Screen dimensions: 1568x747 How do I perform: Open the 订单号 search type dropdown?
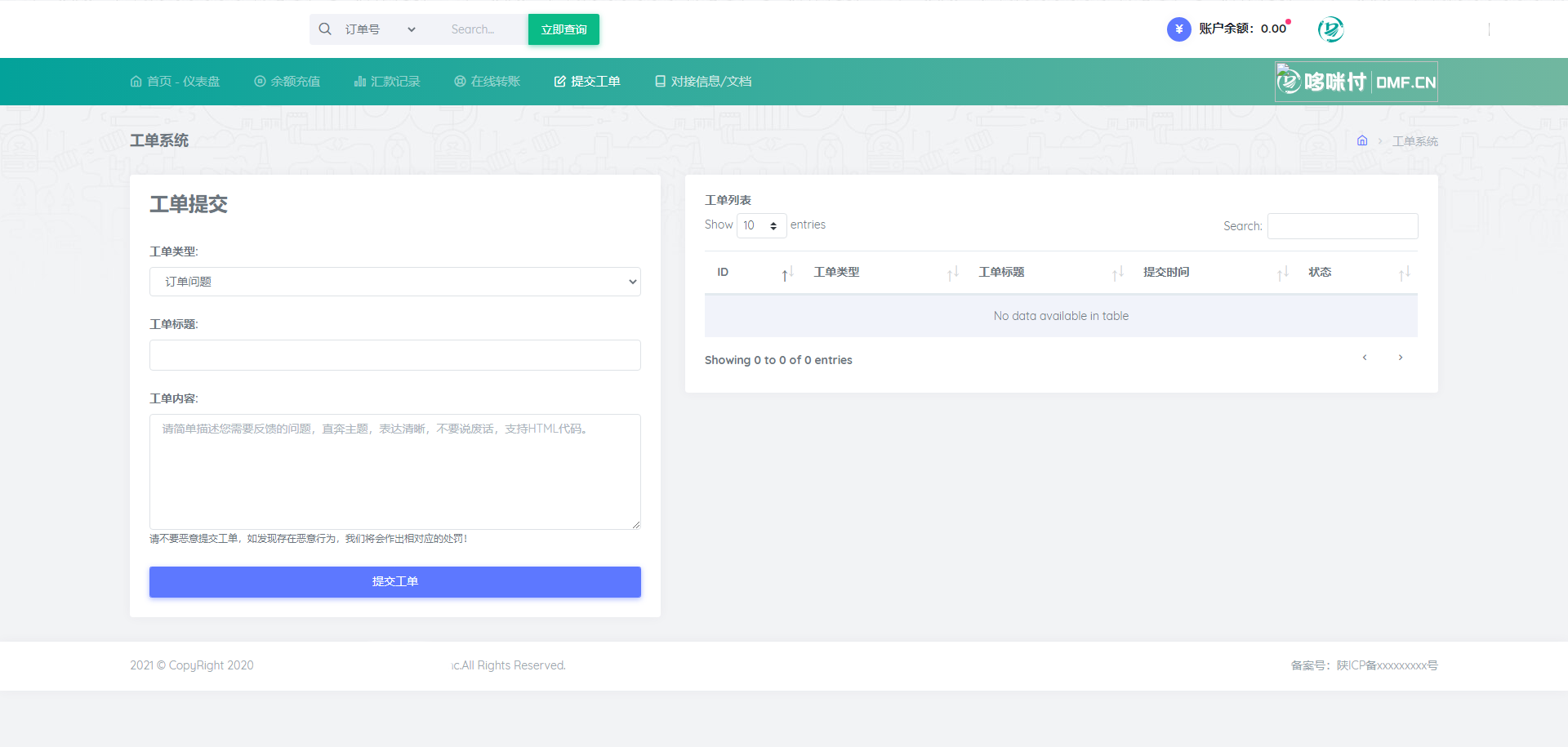(380, 29)
